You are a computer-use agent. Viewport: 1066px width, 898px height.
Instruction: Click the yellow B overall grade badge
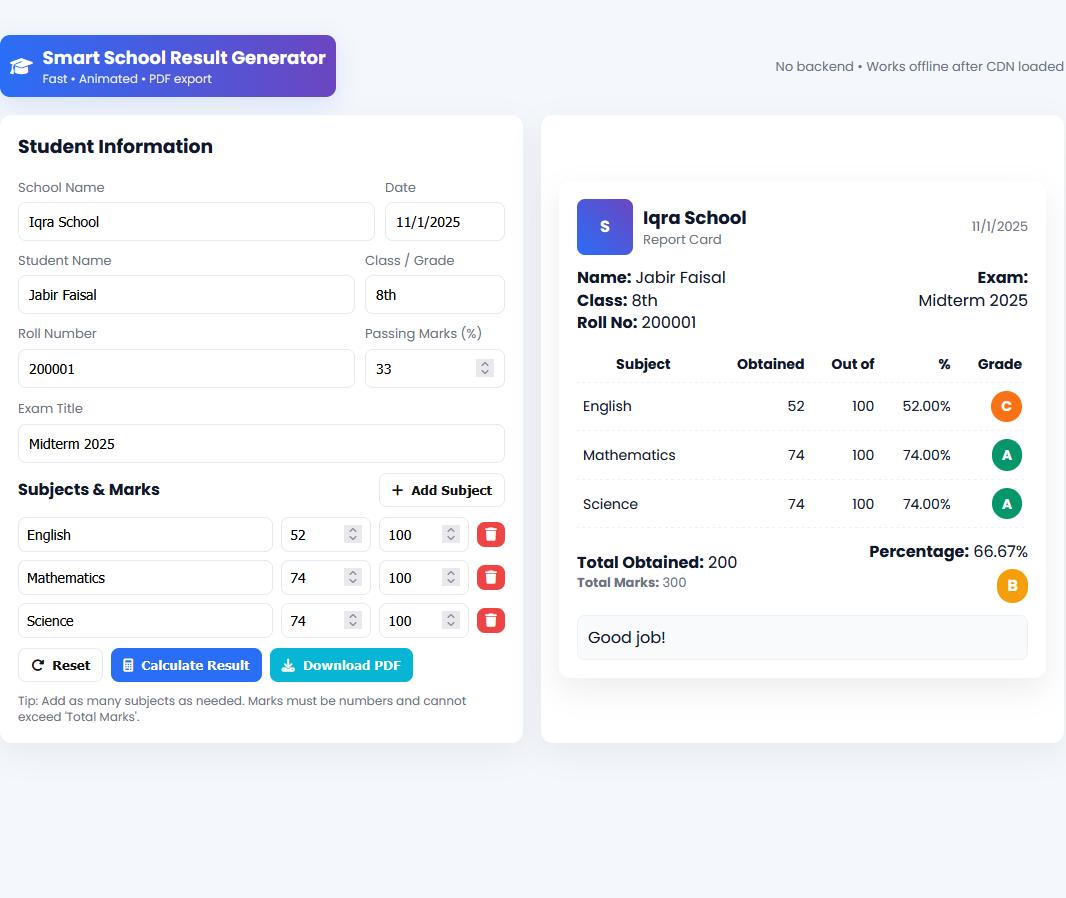(x=1011, y=586)
